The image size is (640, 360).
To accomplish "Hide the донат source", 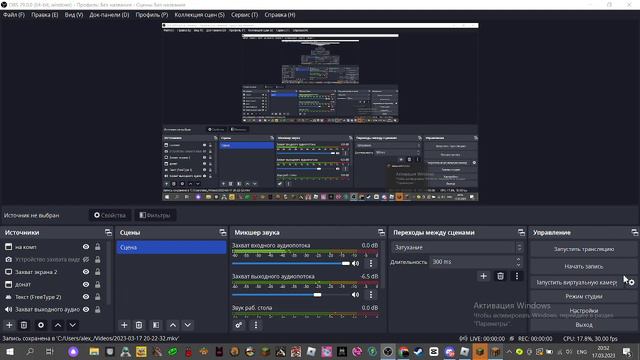I will click(86, 284).
